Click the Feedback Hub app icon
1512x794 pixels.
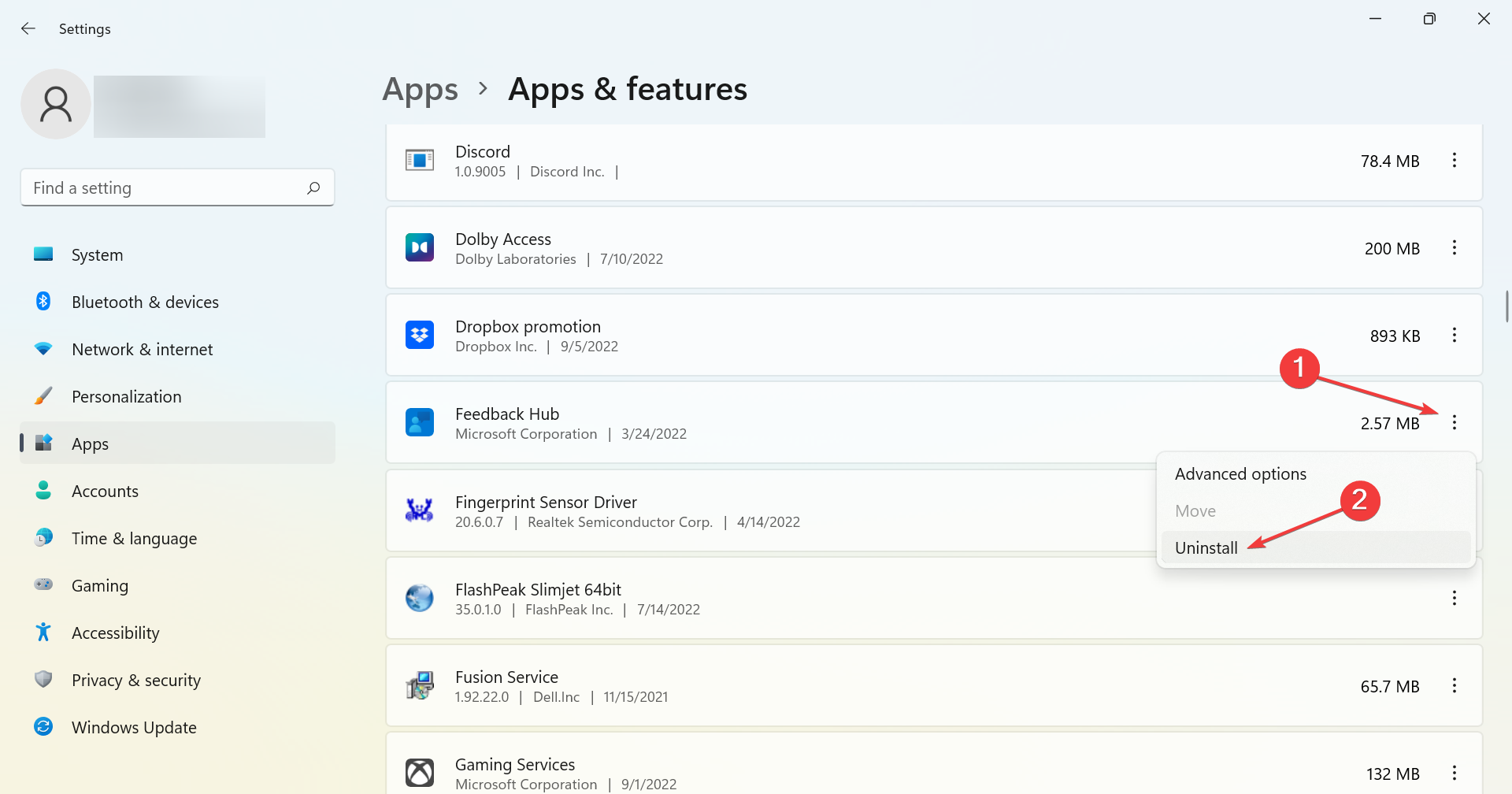pyautogui.click(x=420, y=423)
